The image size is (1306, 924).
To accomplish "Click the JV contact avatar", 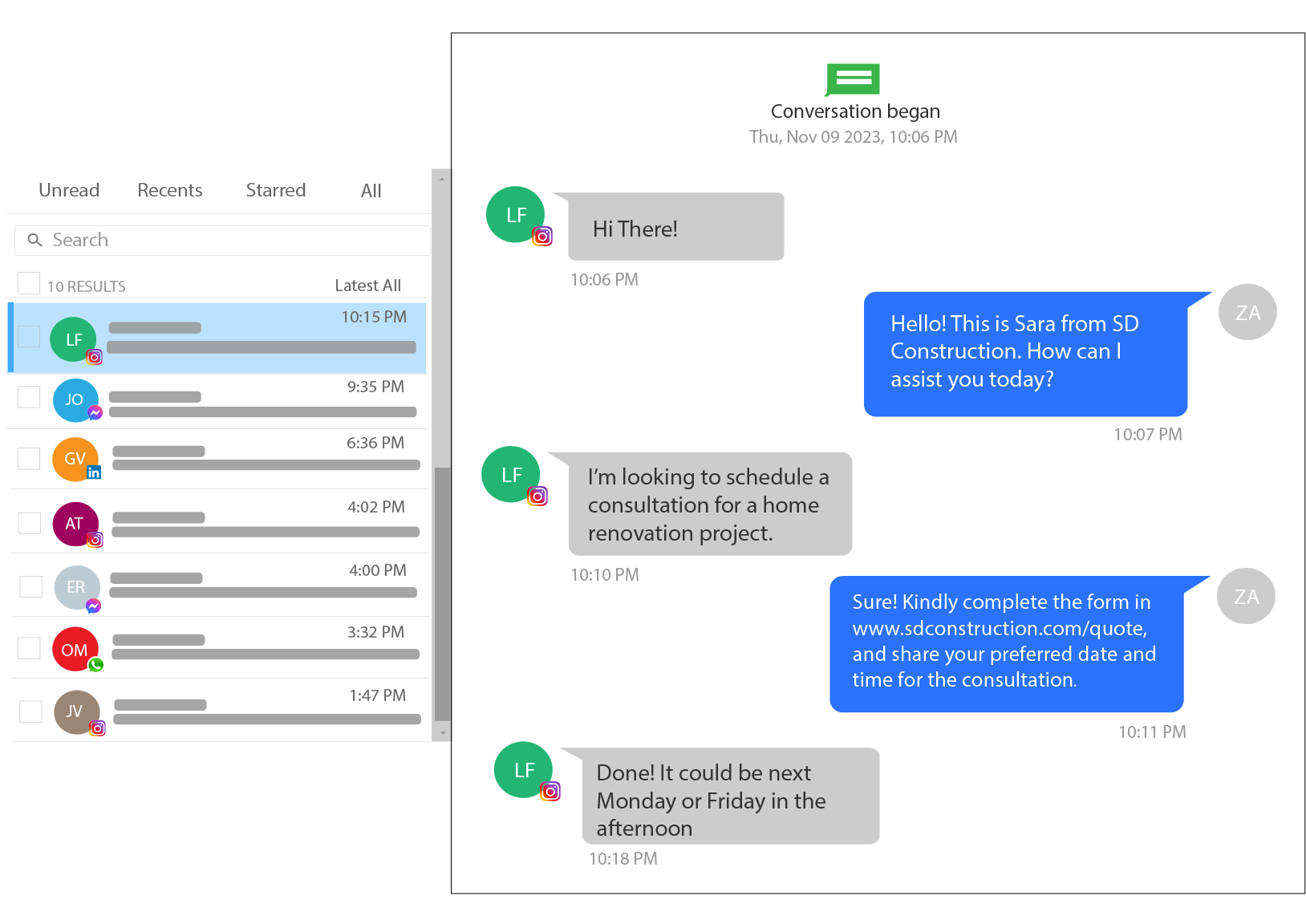I will click(x=76, y=711).
